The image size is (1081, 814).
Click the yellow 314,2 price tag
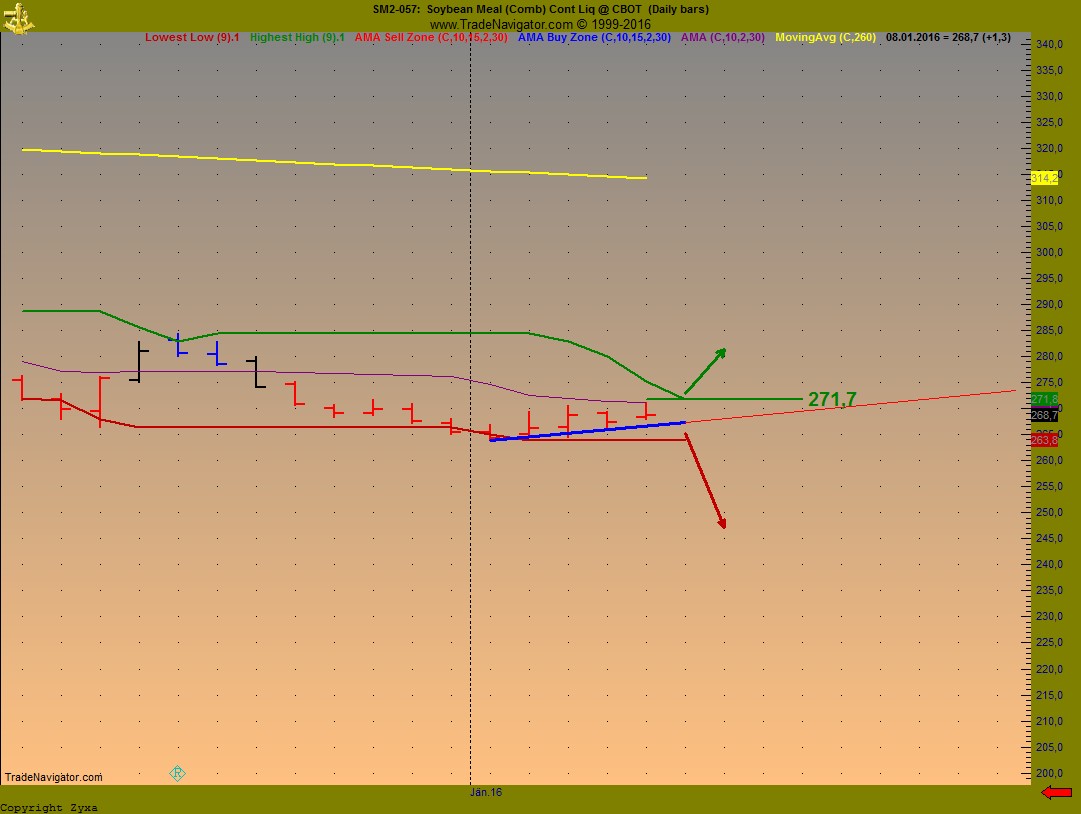pos(1044,179)
